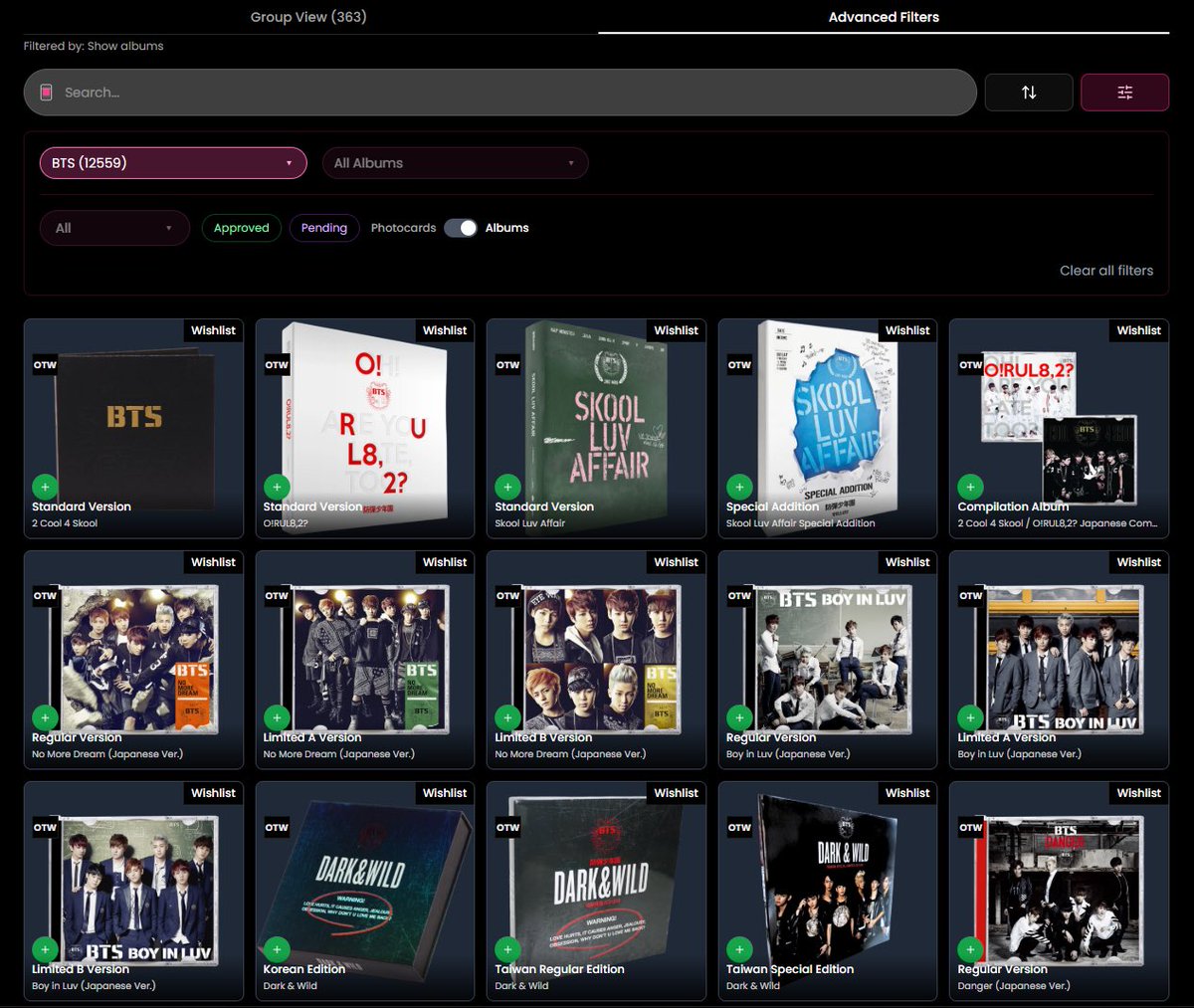Click the 'Albums' label text
This screenshot has height=1008, width=1194.
coord(506,228)
